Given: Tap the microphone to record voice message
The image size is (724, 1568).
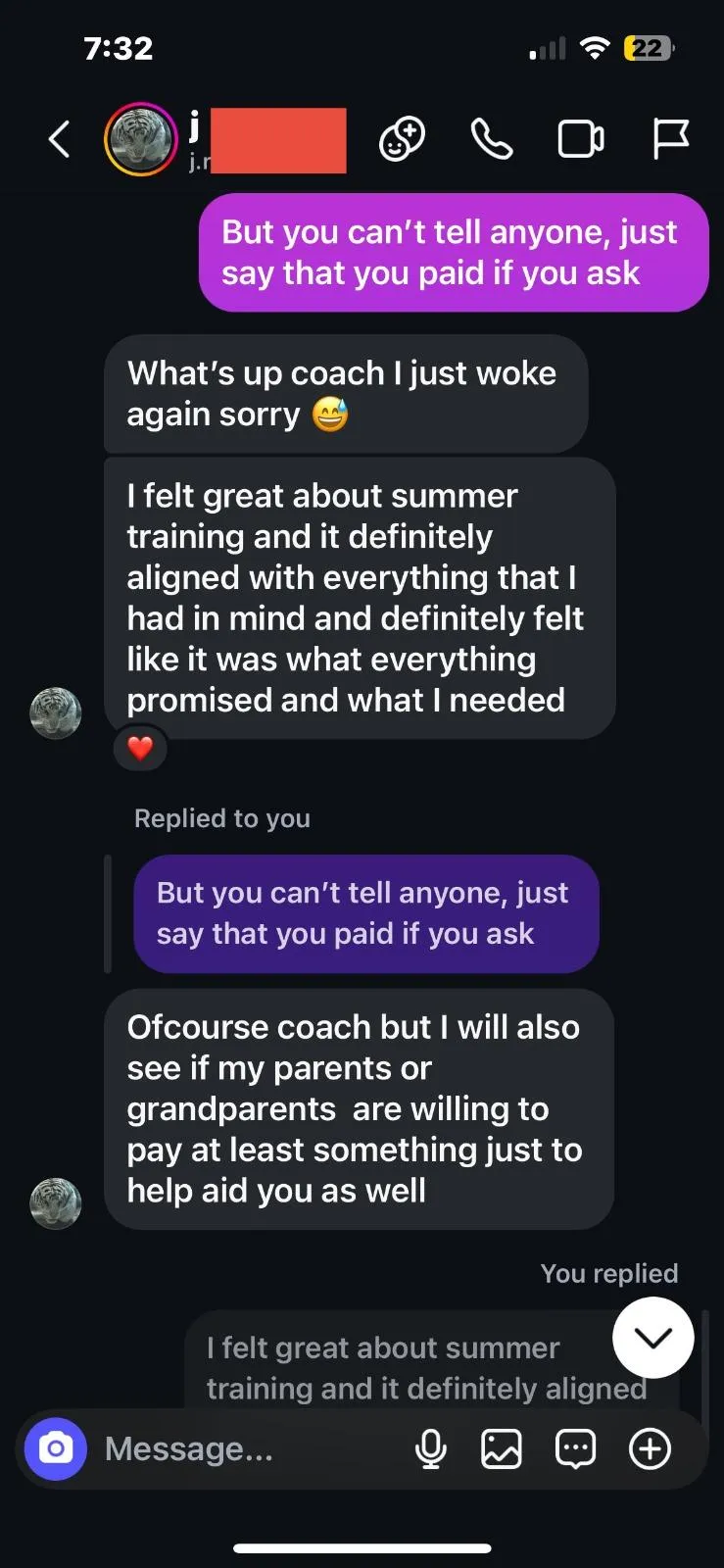Looking at the screenshot, I should [431, 1448].
